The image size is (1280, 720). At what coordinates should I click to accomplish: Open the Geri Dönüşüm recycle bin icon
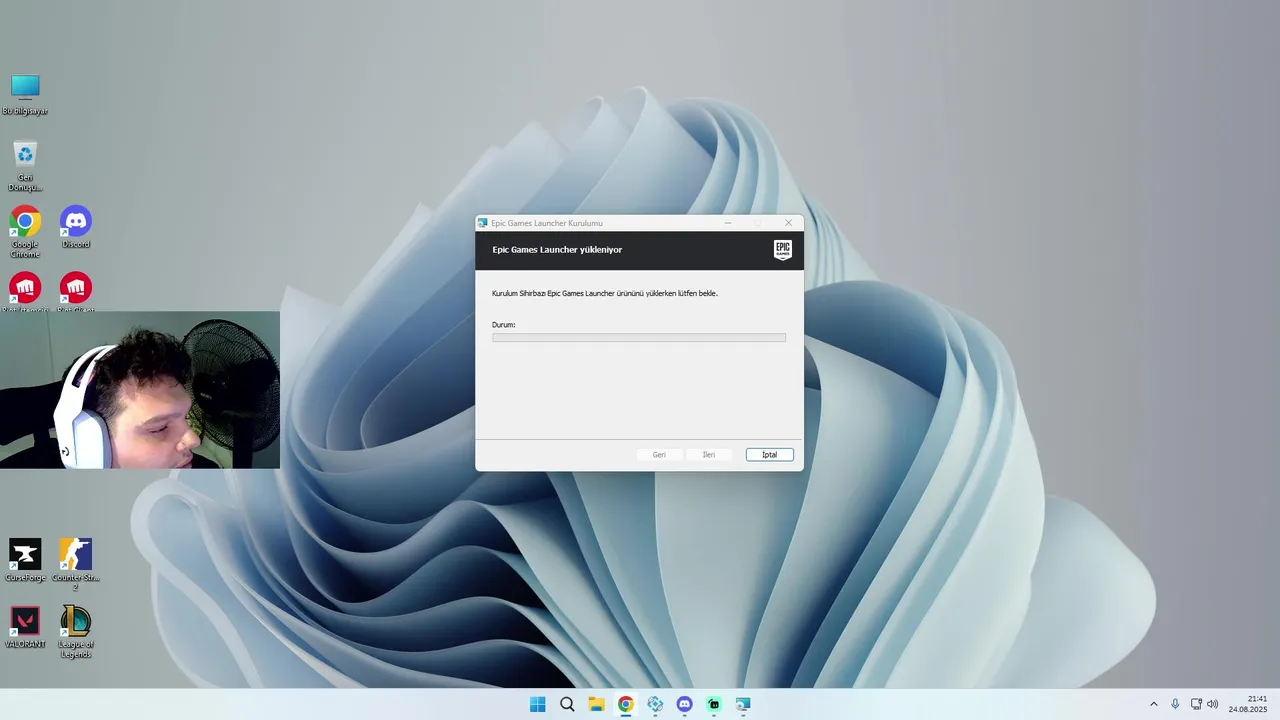click(x=25, y=166)
